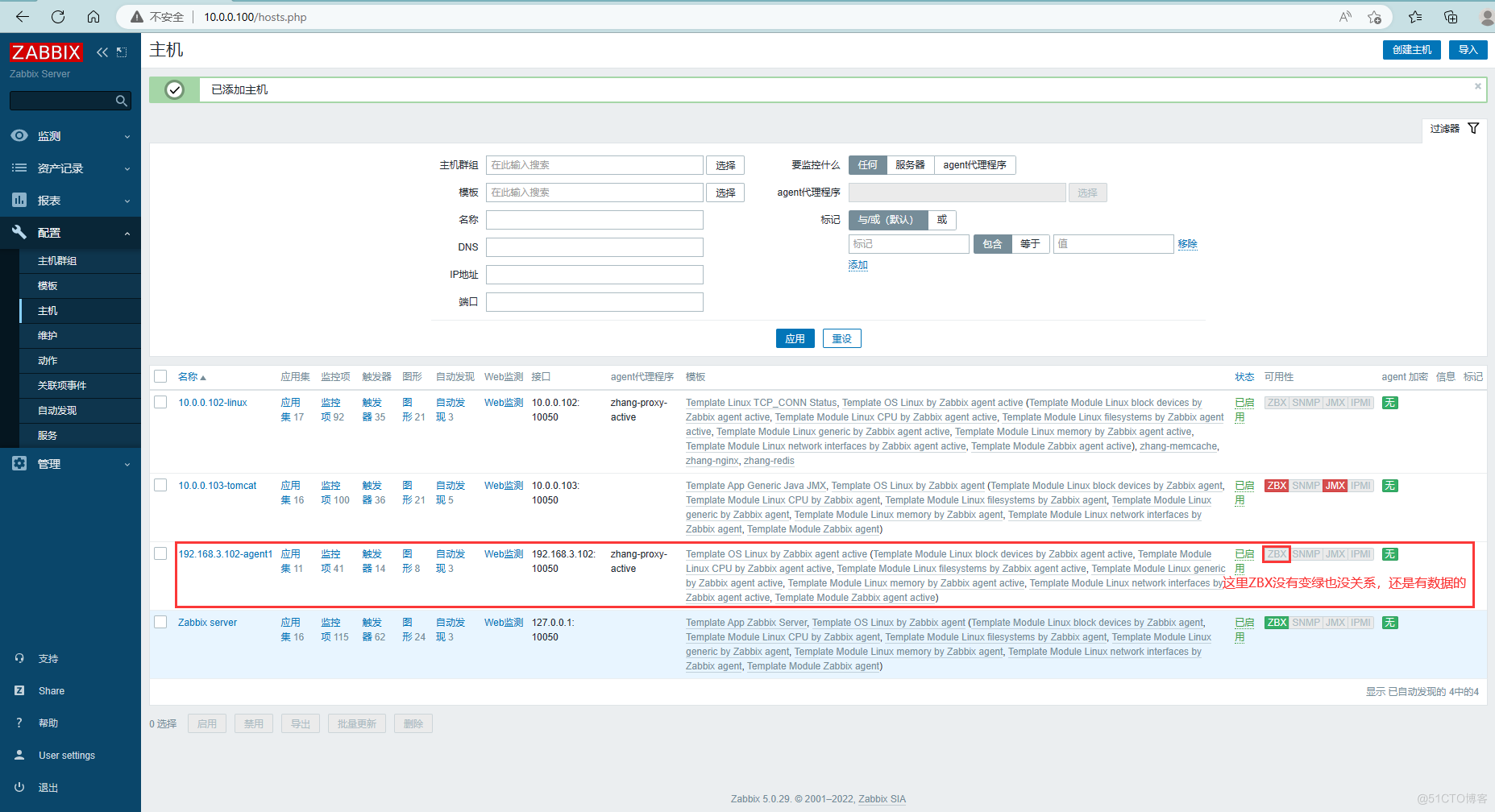The image size is (1495, 812).
Task: Click the Z icon for Share
Action: [19, 690]
